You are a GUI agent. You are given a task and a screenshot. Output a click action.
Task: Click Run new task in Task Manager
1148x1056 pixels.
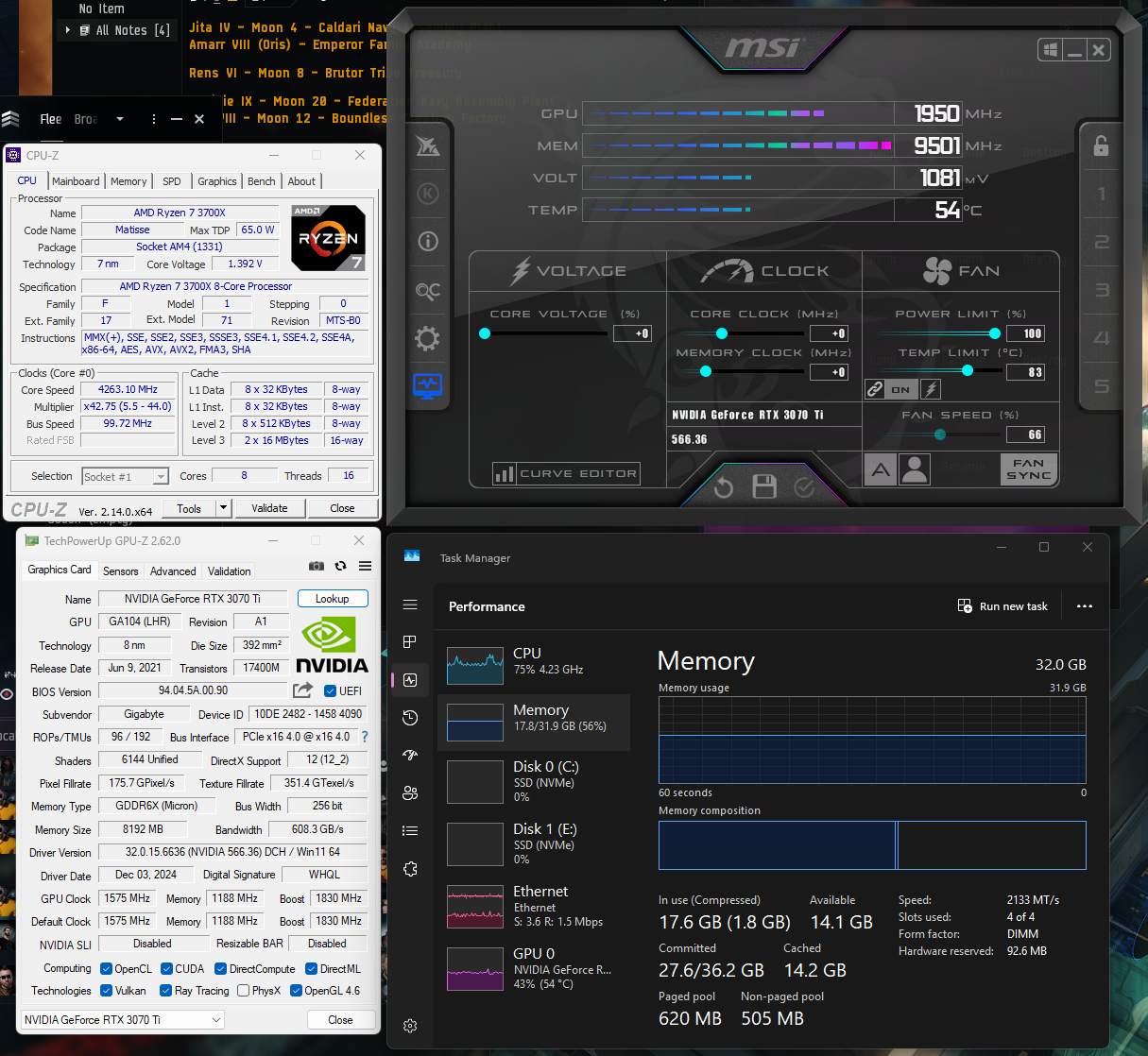[x=1002, y=606]
